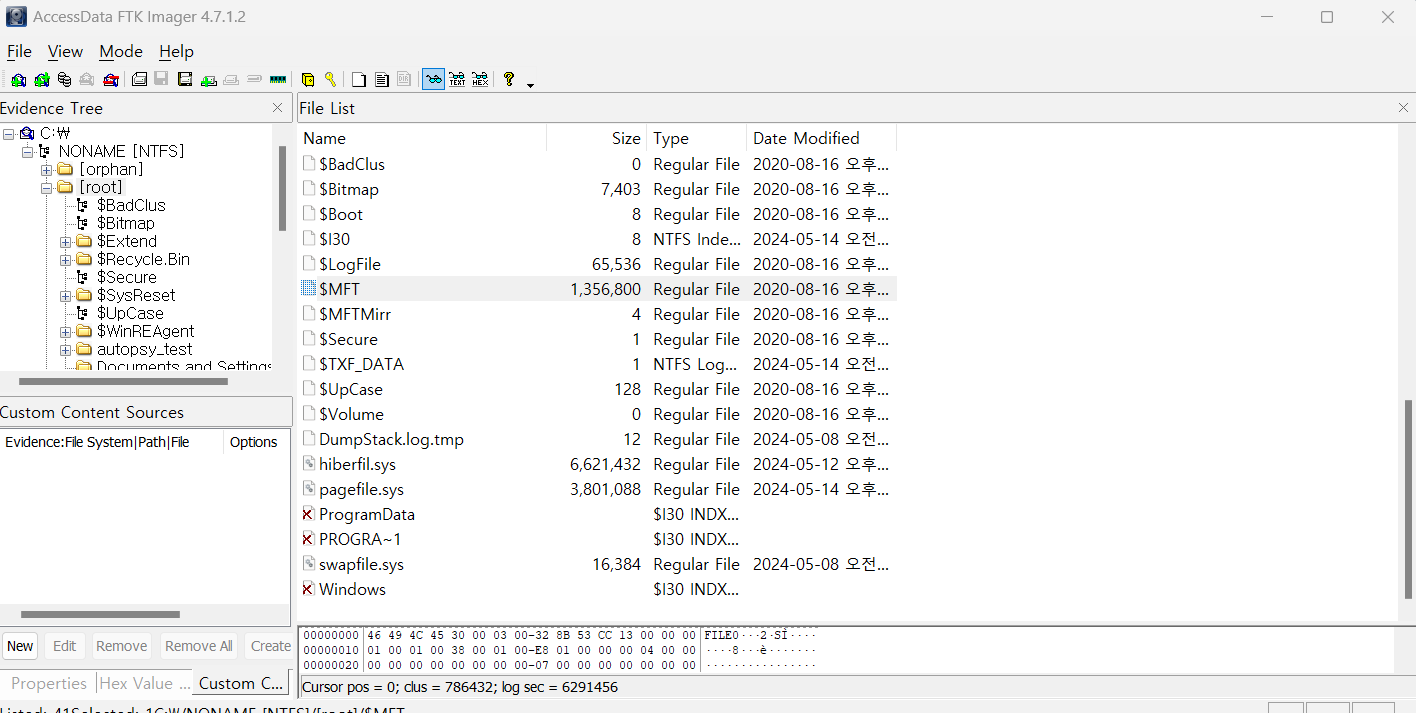Open Image Mounting from the toolbar
1416x713 pixels.
(64, 79)
